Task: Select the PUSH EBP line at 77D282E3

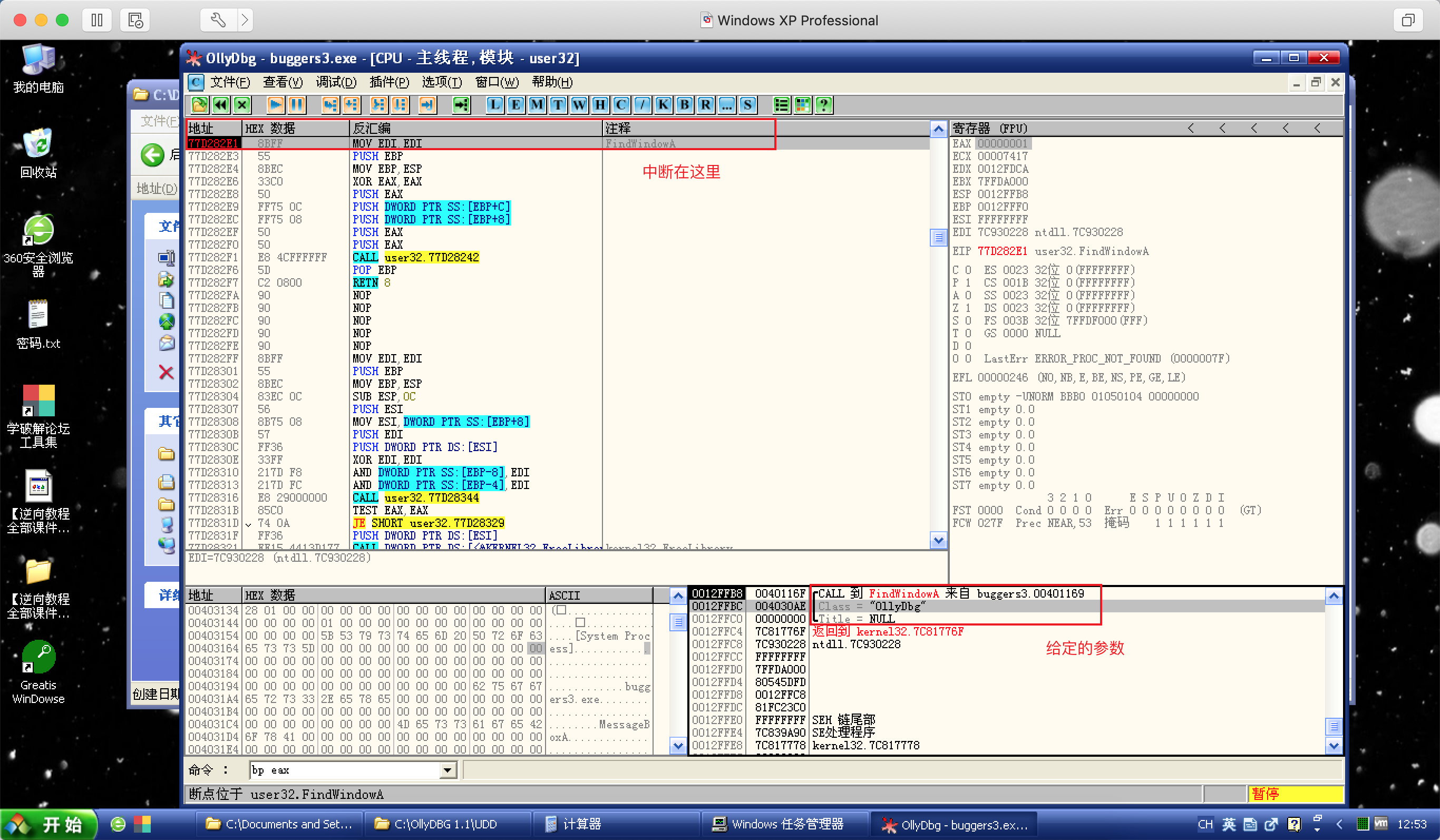Action: (377, 156)
